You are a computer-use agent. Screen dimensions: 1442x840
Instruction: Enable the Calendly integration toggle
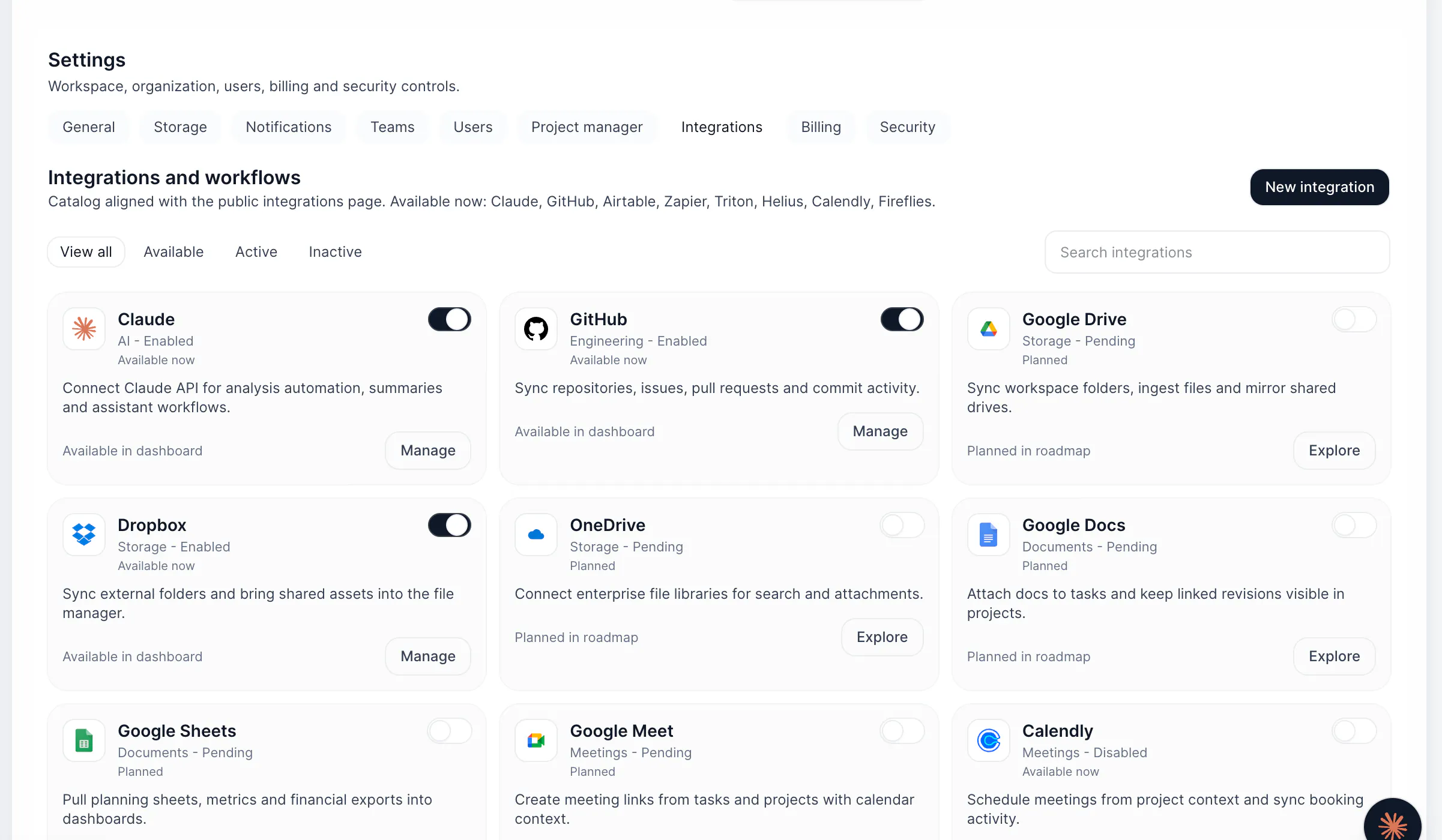1354,731
